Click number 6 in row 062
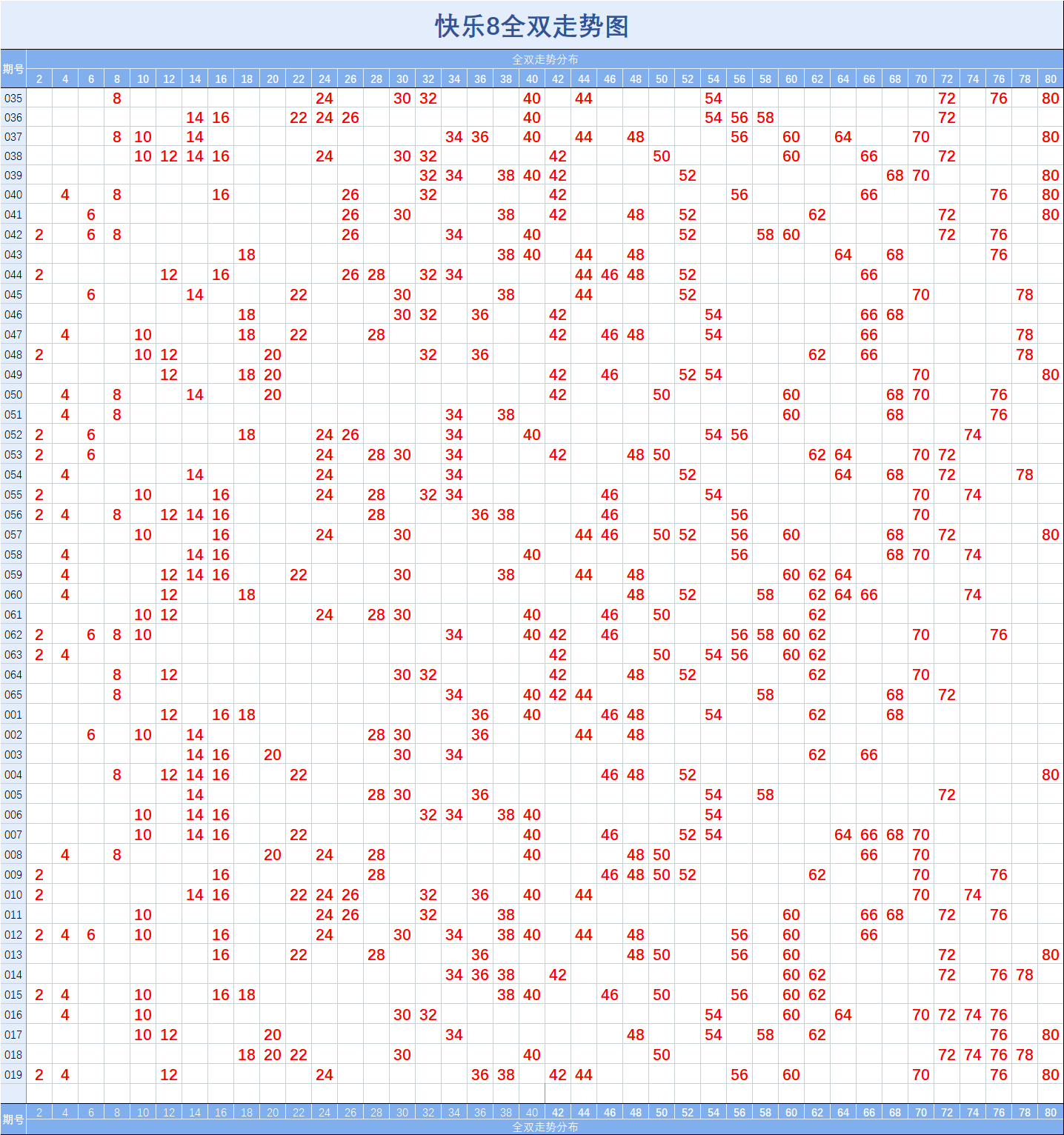This screenshot has height=1135, width=1064. click(91, 634)
